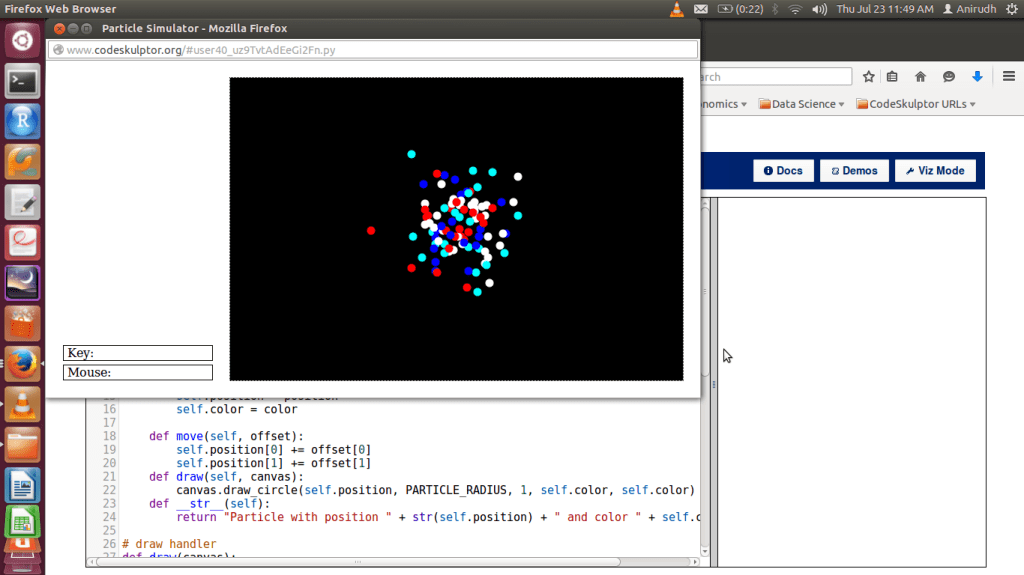This screenshot has width=1024, height=575.
Task: Open the sound volume indicator
Action: (x=819, y=9)
